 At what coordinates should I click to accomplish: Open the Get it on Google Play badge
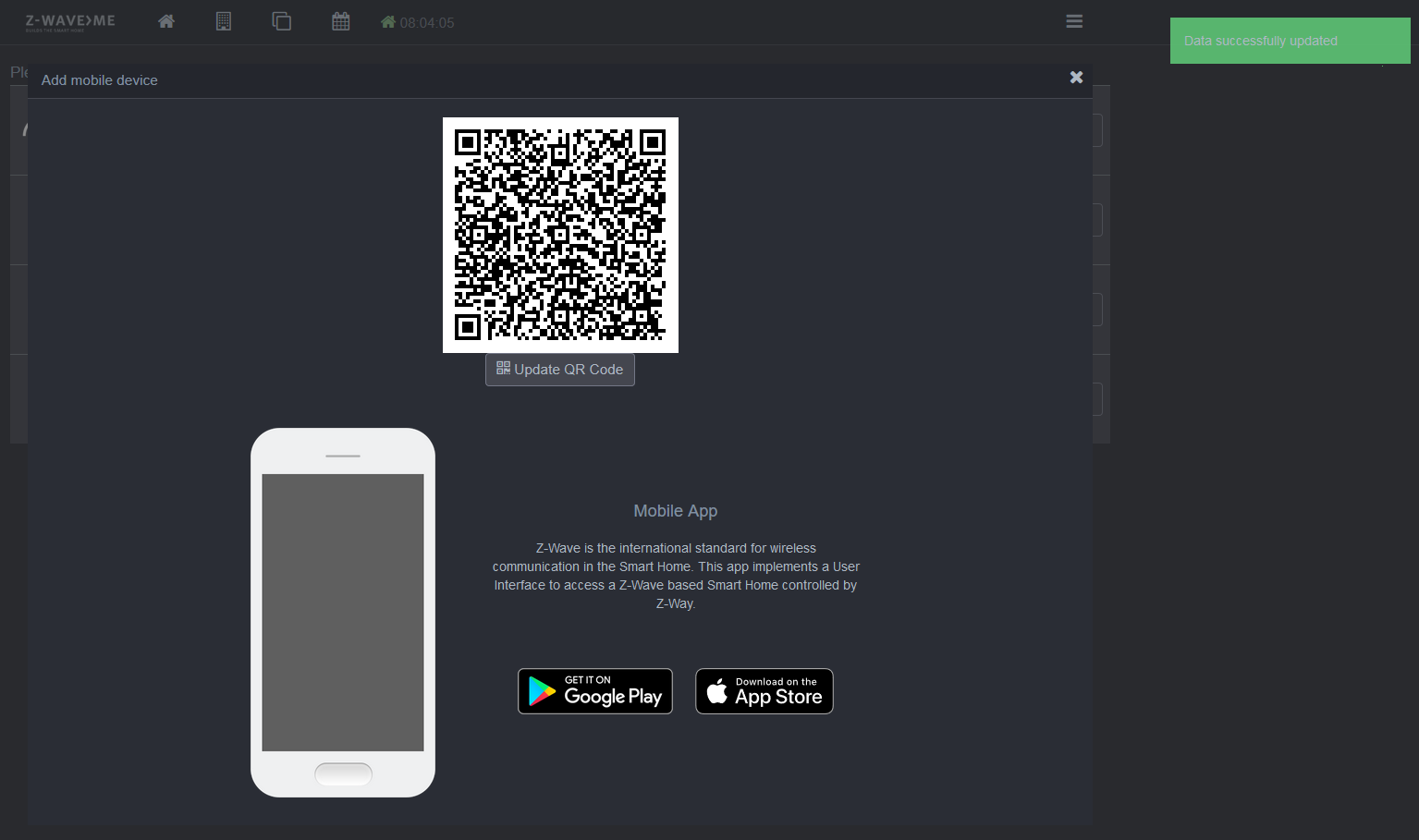coord(595,691)
